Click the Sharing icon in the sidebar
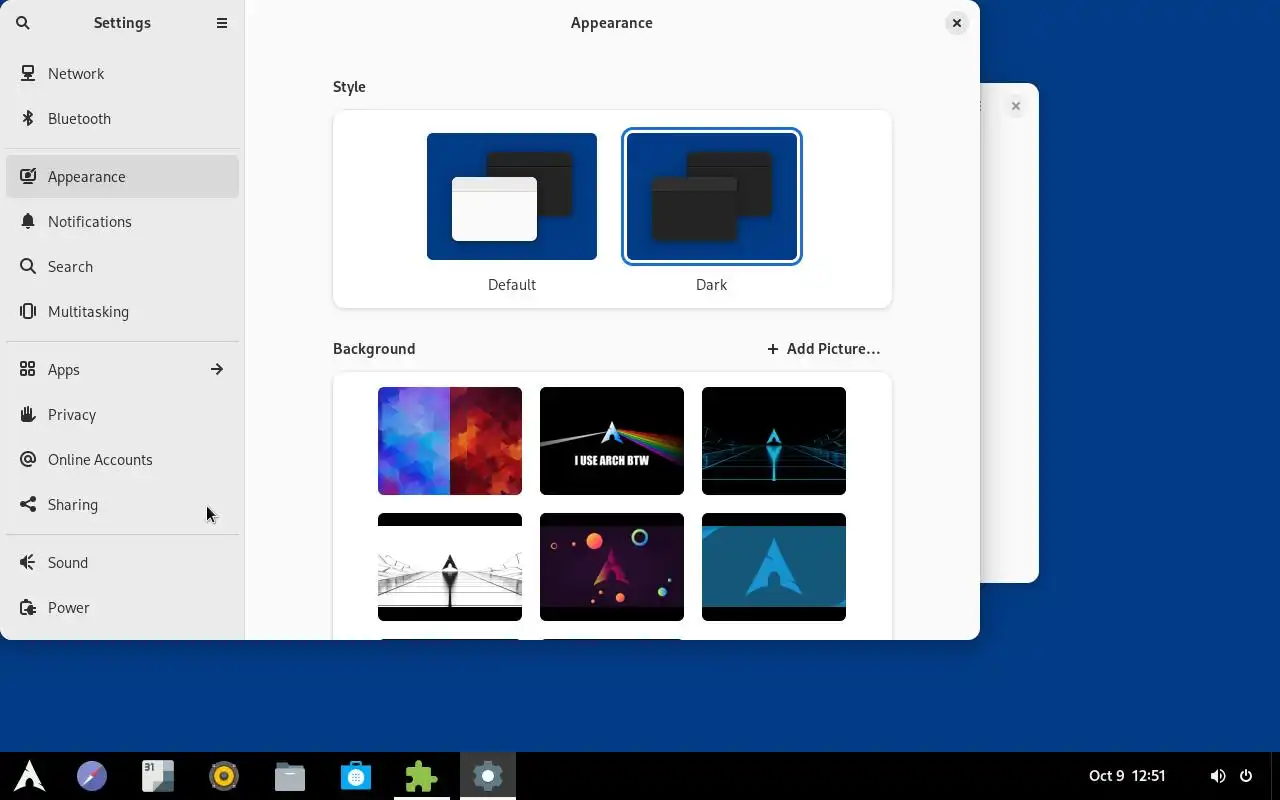Viewport: 1280px width, 800px height. 28,504
